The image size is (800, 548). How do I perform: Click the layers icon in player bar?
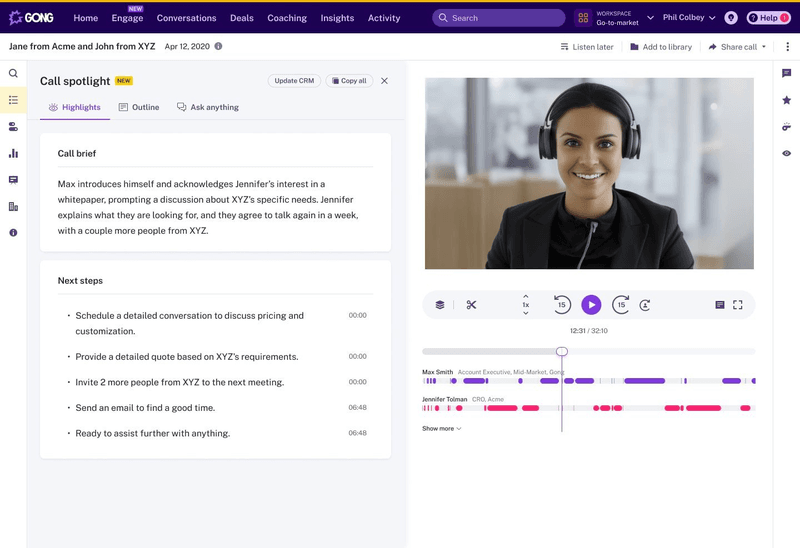(440, 305)
